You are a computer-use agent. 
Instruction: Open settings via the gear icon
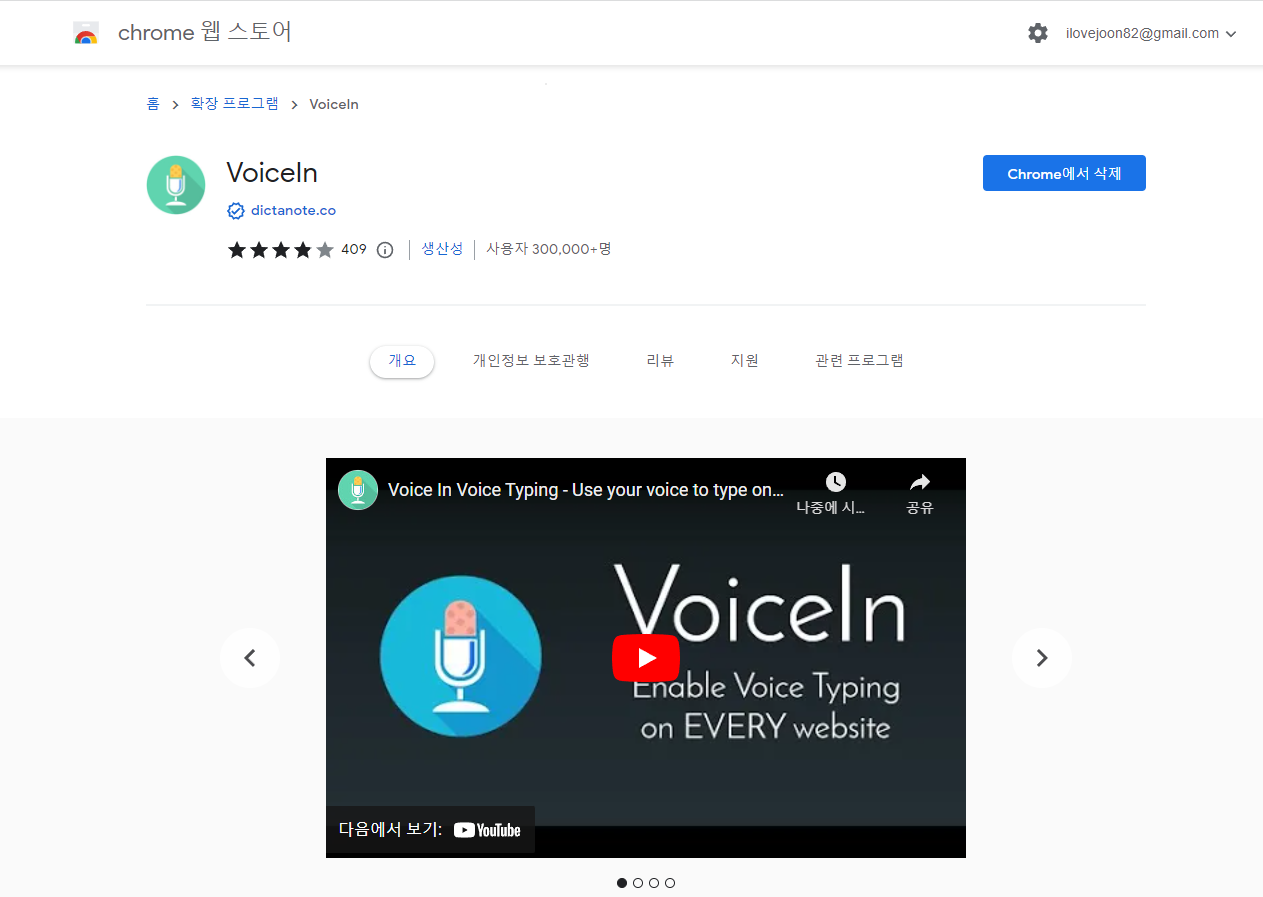[x=1038, y=33]
